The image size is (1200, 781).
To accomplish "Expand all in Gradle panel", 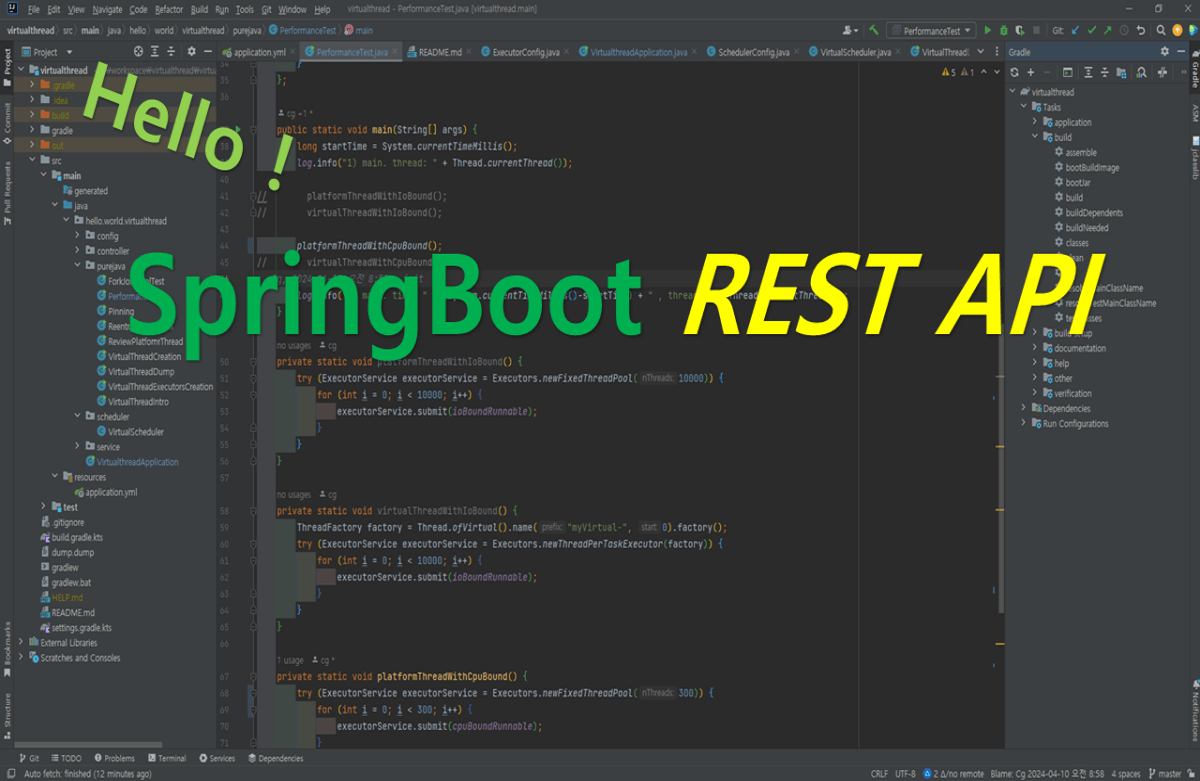I will tap(1088, 72).
